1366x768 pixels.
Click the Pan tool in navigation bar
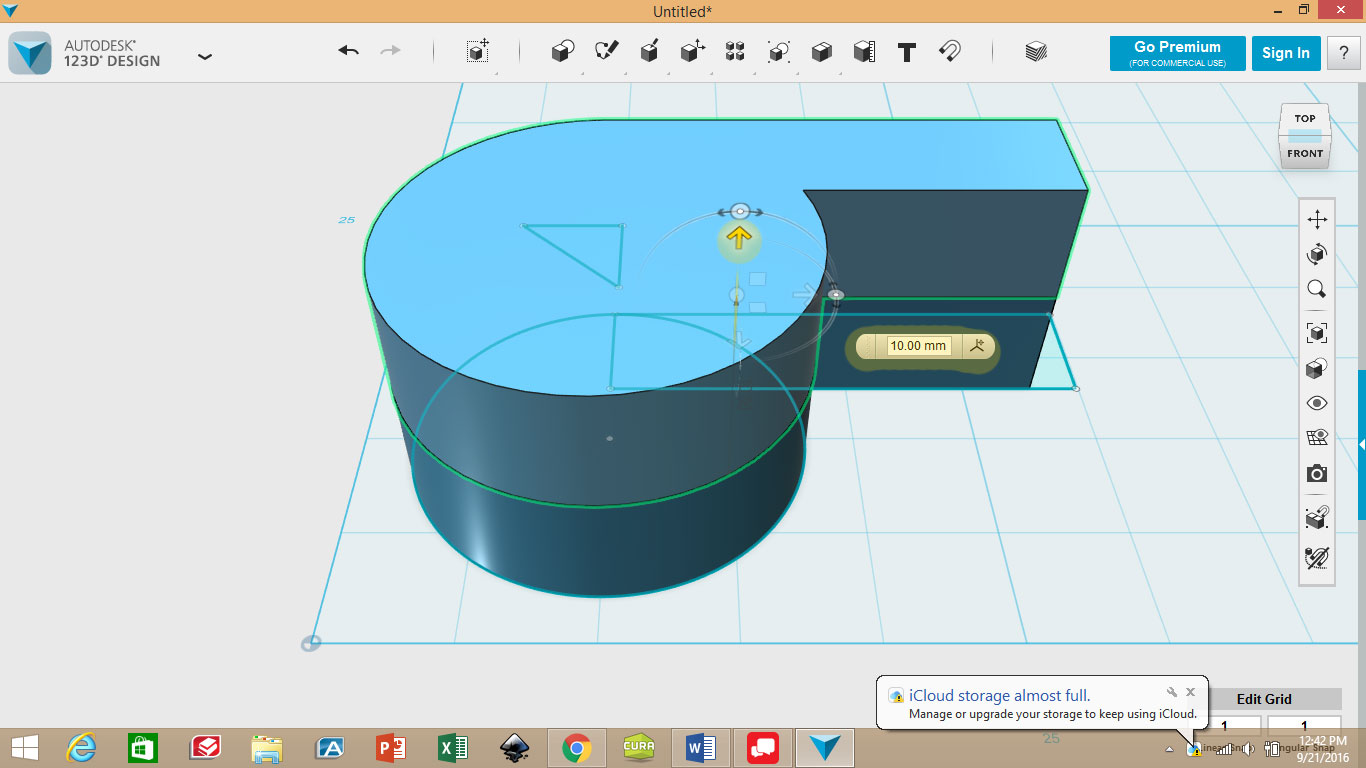[x=1317, y=220]
